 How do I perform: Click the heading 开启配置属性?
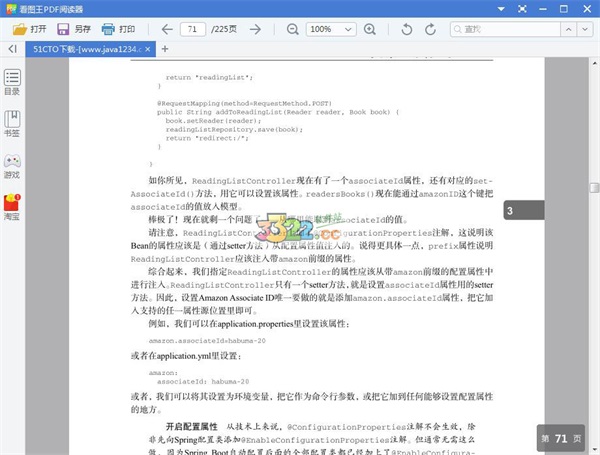(x=192, y=427)
